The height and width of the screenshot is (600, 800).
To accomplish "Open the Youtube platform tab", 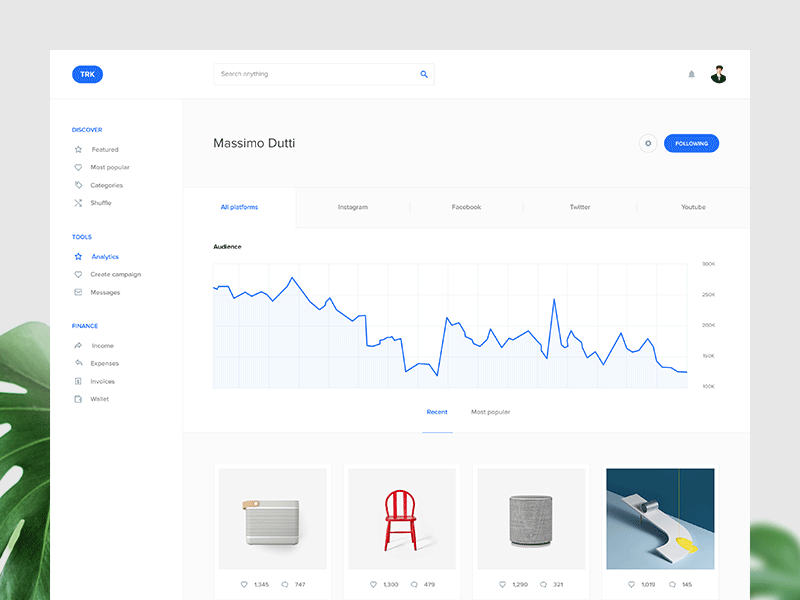I will point(693,207).
